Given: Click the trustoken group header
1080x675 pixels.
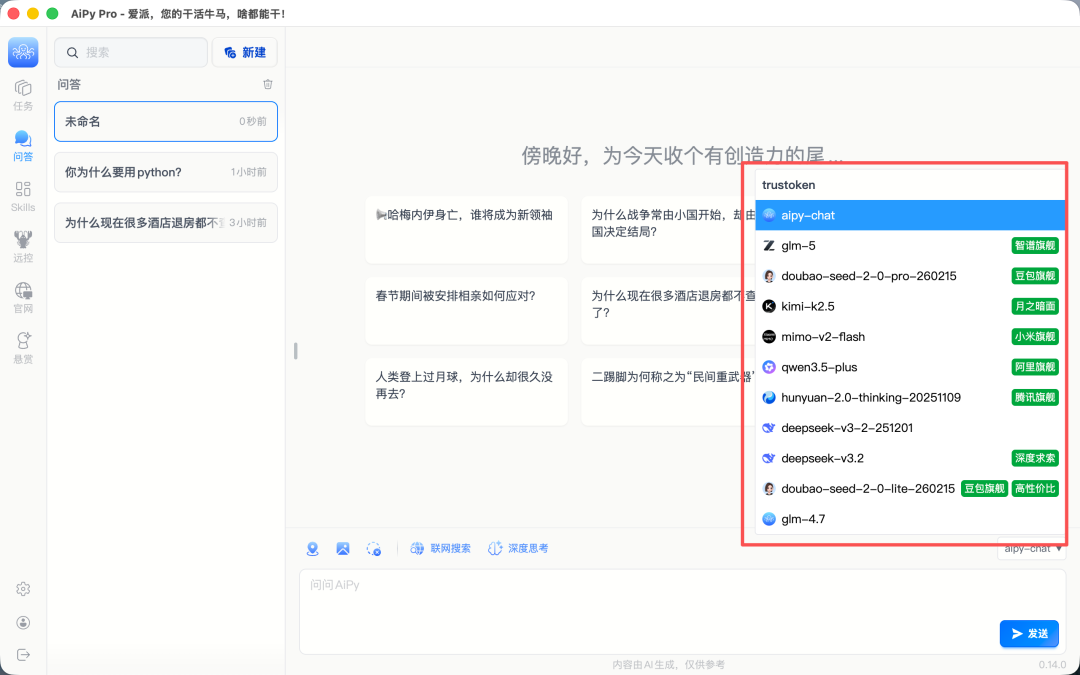Looking at the screenshot, I should point(789,185).
